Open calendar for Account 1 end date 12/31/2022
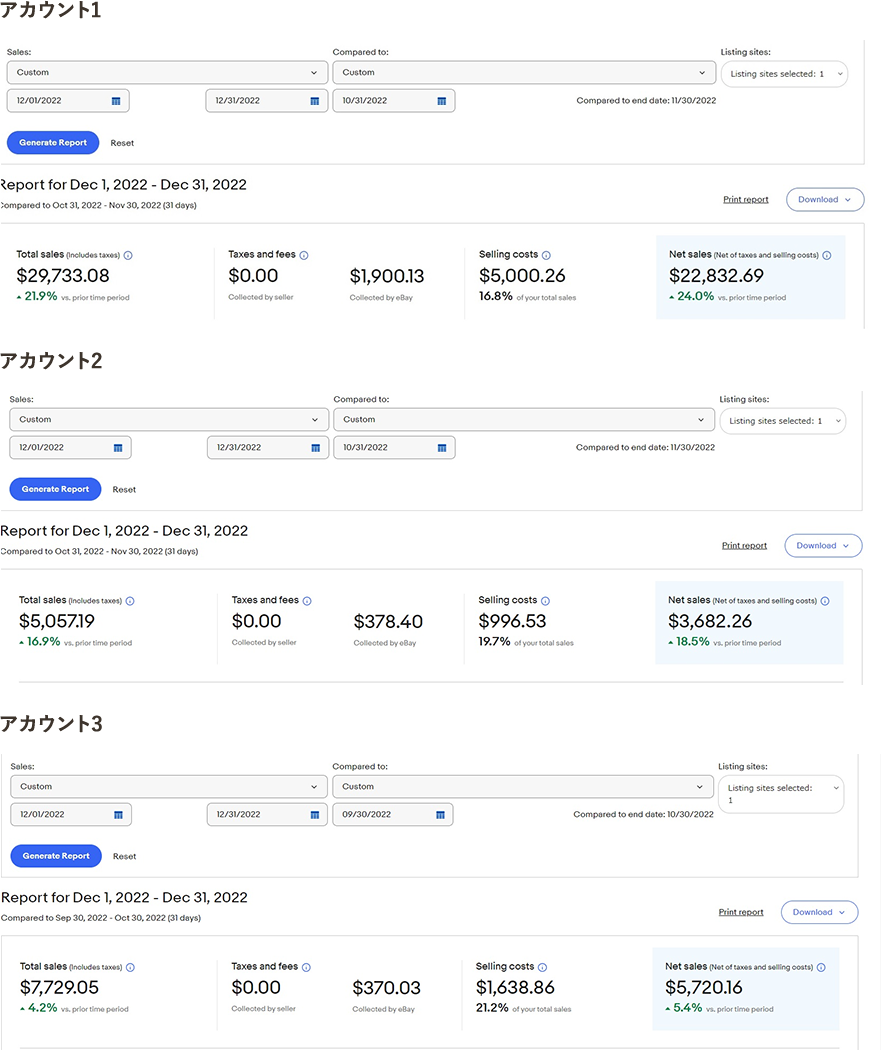Image resolution: width=881 pixels, height=1050 pixels. click(x=314, y=101)
